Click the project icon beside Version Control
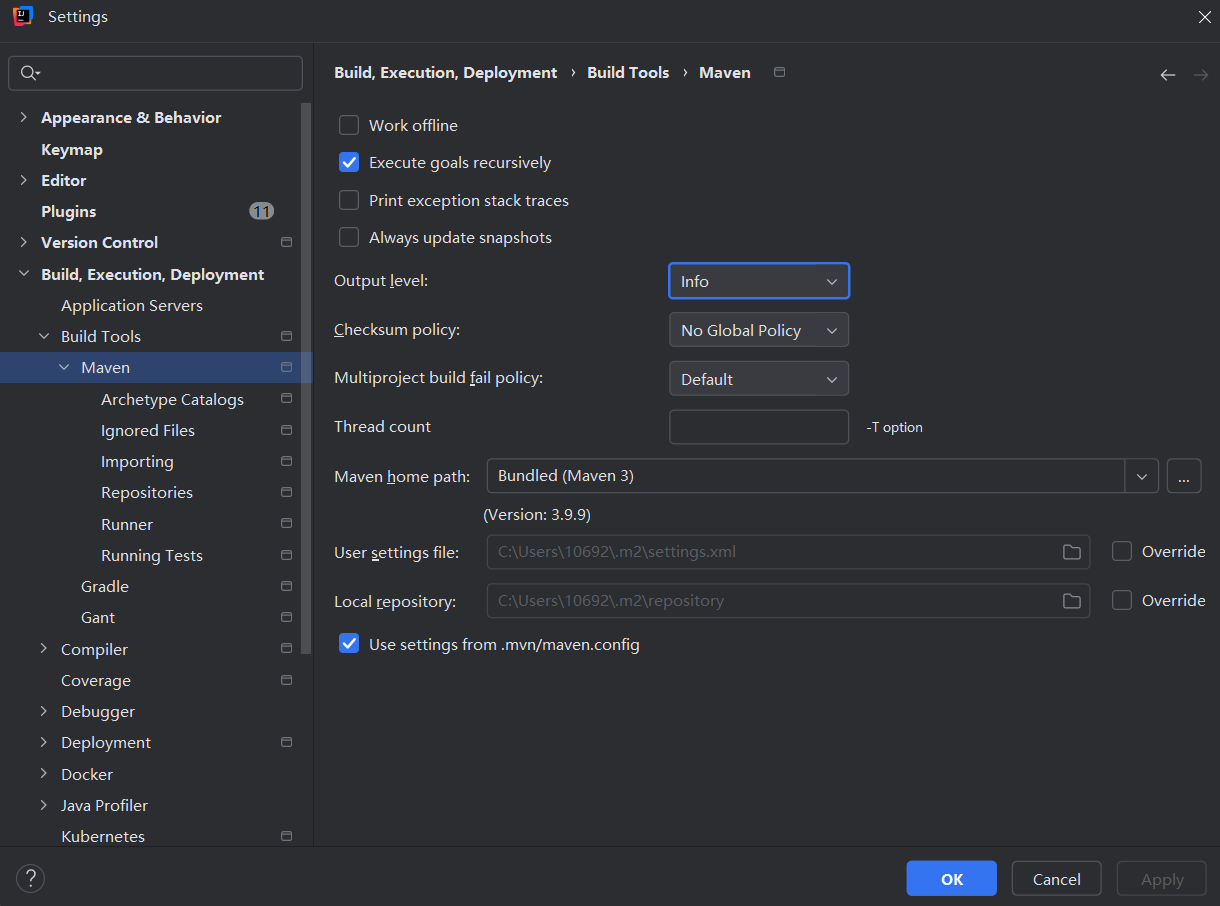 286,242
